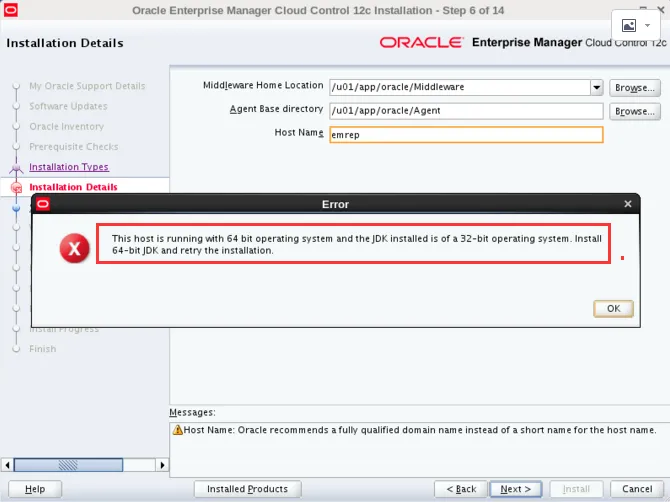
Task: Click OK in the Error dialog
Action: [613, 308]
